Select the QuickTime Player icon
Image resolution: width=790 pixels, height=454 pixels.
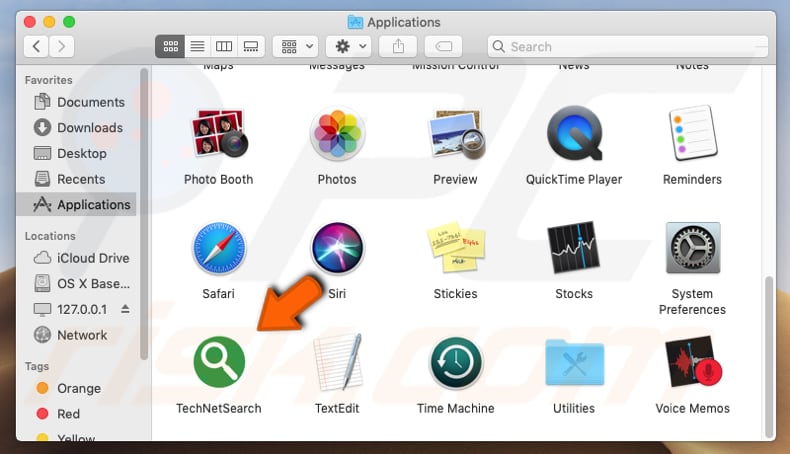click(x=574, y=133)
